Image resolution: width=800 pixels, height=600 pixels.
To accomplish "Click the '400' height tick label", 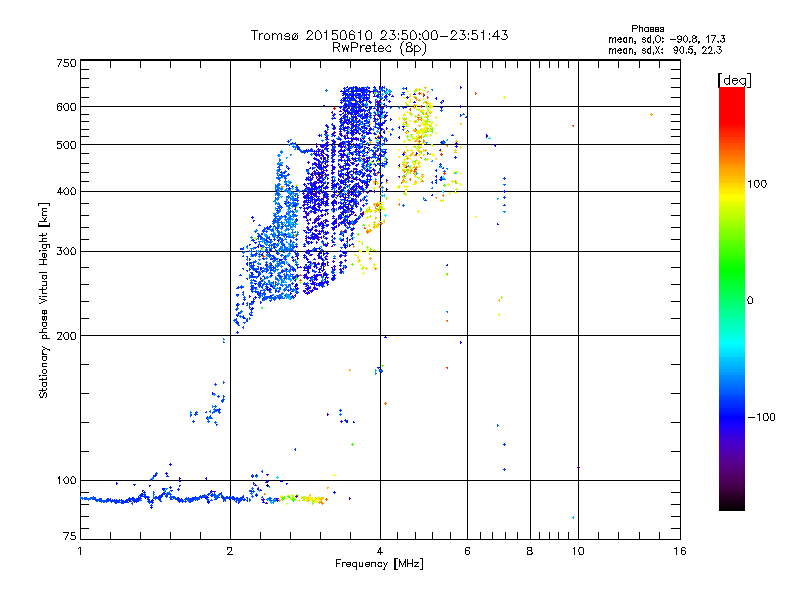I will pos(67,192).
